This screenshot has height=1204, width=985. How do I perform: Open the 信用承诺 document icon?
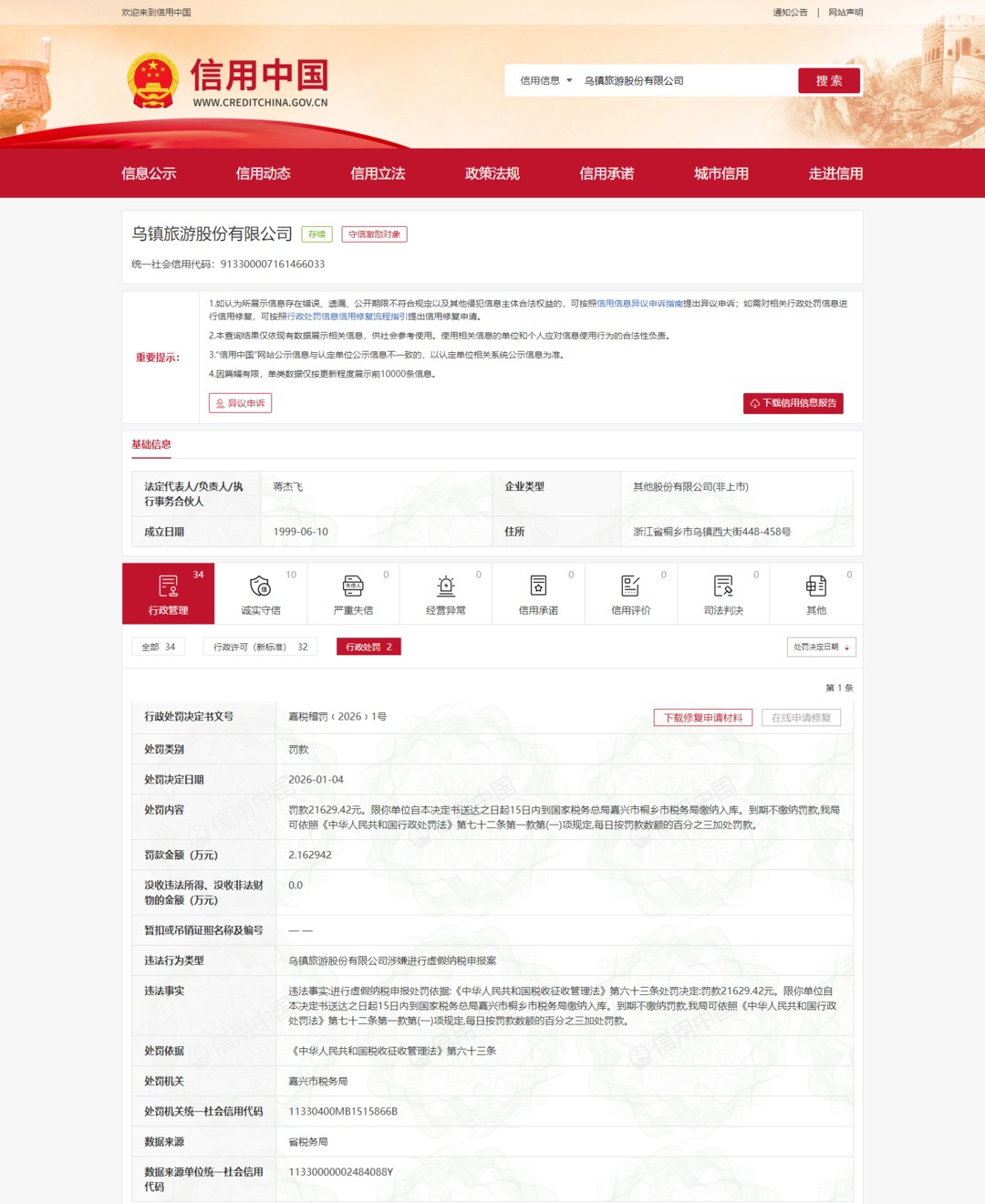(x=538, y=586)
